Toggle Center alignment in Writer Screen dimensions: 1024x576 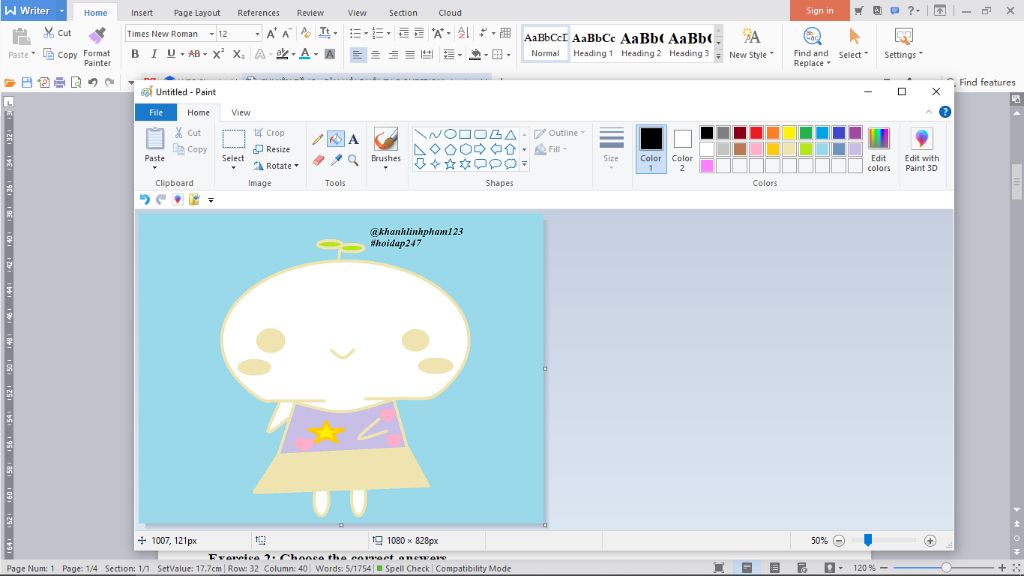(376, 55)
